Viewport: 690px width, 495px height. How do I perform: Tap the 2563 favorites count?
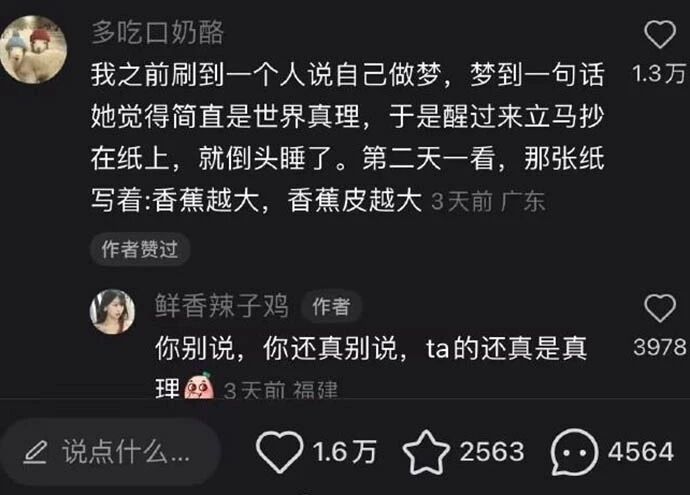[x=492, y=452]
